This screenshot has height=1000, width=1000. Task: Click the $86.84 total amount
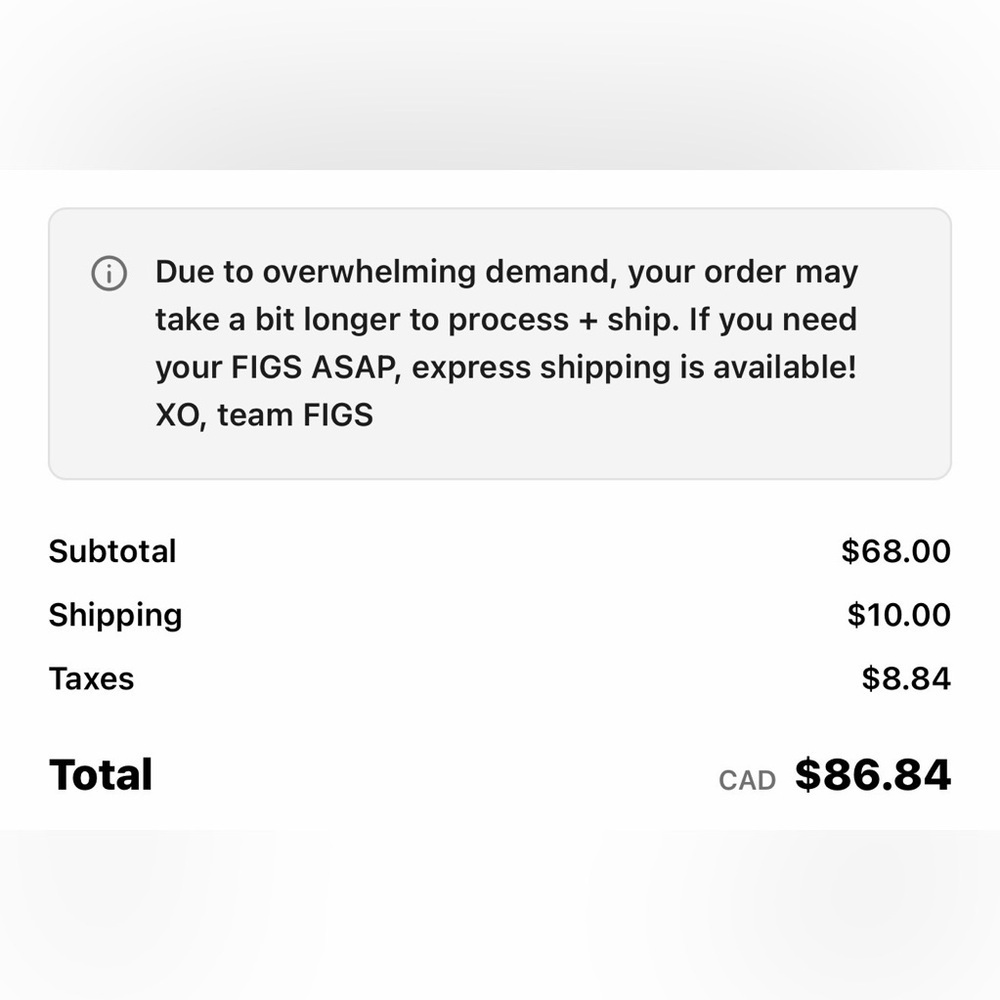872,775
